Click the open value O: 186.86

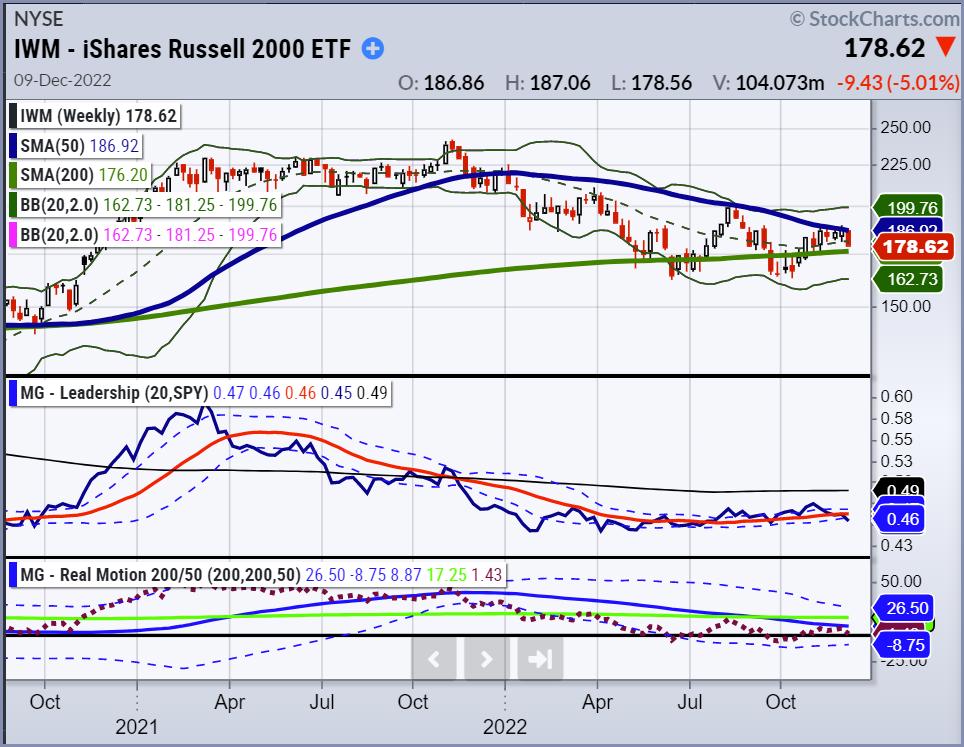pos(441,82)
